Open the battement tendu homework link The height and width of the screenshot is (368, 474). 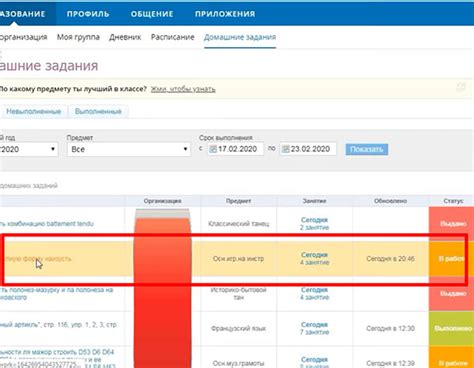(47, 224)
